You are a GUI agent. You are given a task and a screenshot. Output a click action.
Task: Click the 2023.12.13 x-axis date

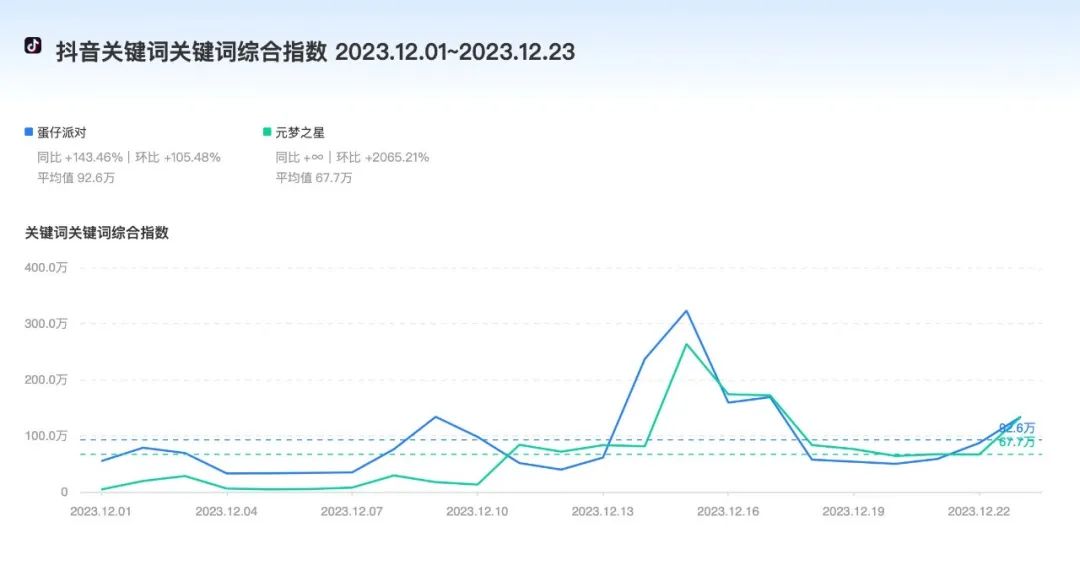click(603, 511)
